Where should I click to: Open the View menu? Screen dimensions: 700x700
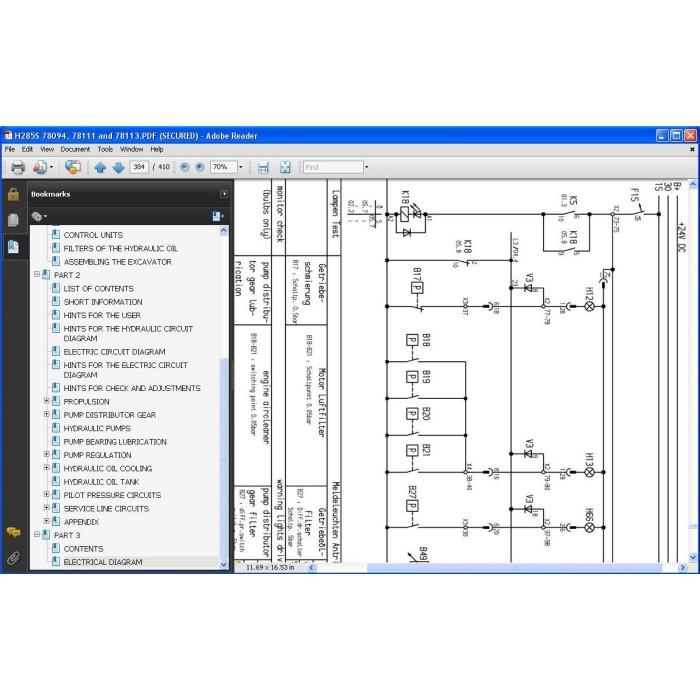coord(47,149)
